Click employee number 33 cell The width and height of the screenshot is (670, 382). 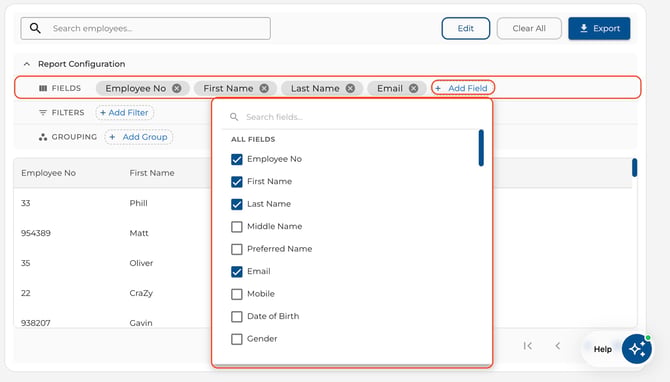pos(26,203)
